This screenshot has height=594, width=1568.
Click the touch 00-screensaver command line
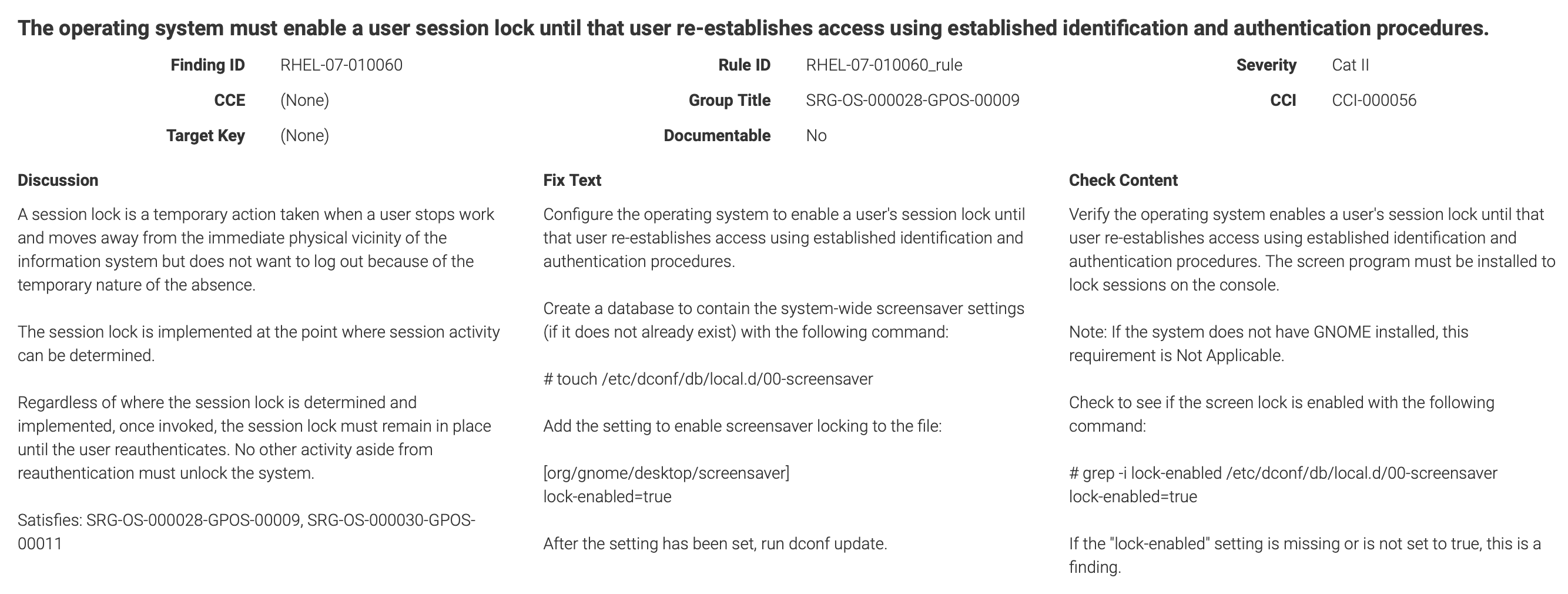tap(708, 379)
